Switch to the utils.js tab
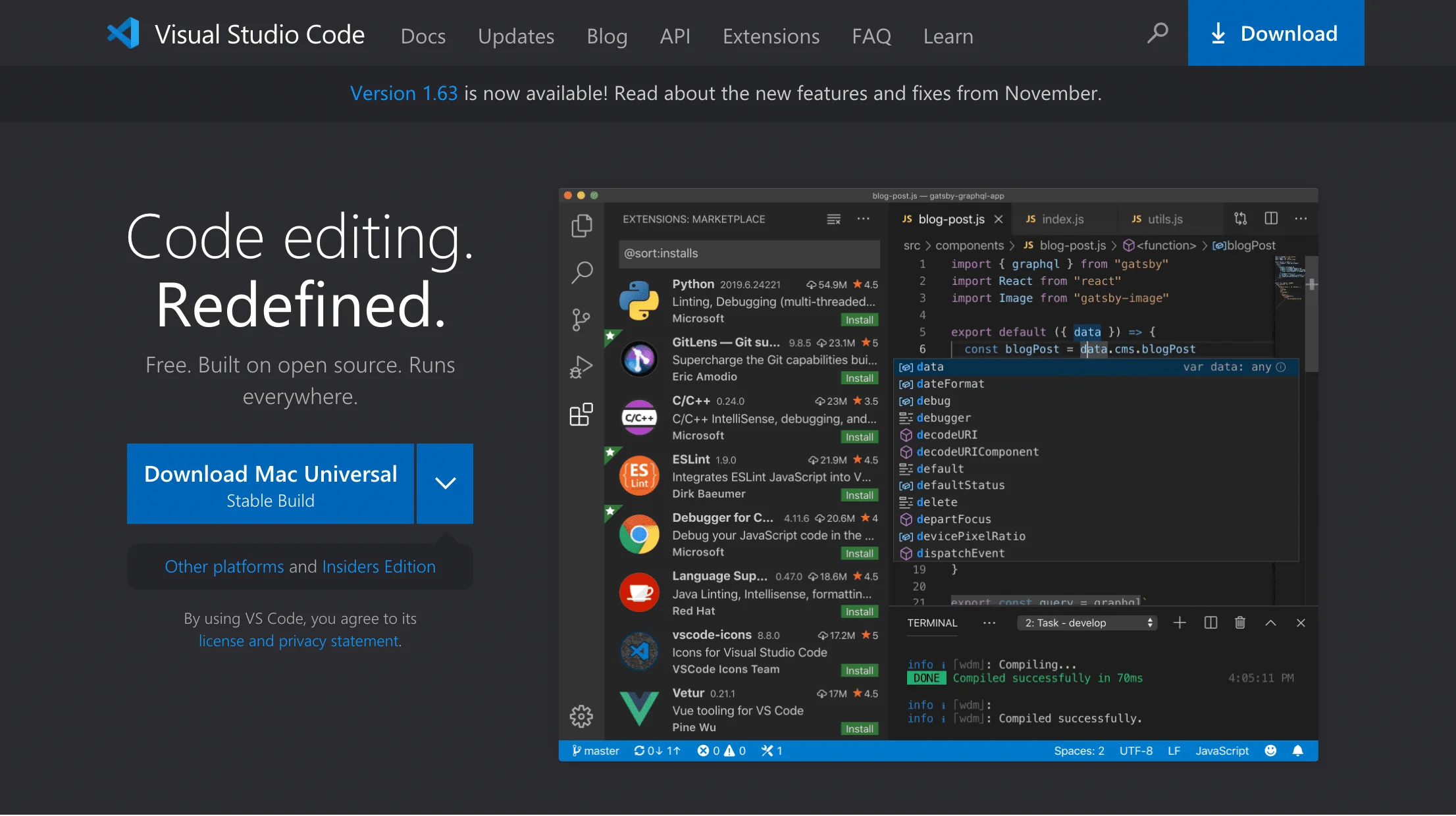The image size is (1456, 816). 1166,218
